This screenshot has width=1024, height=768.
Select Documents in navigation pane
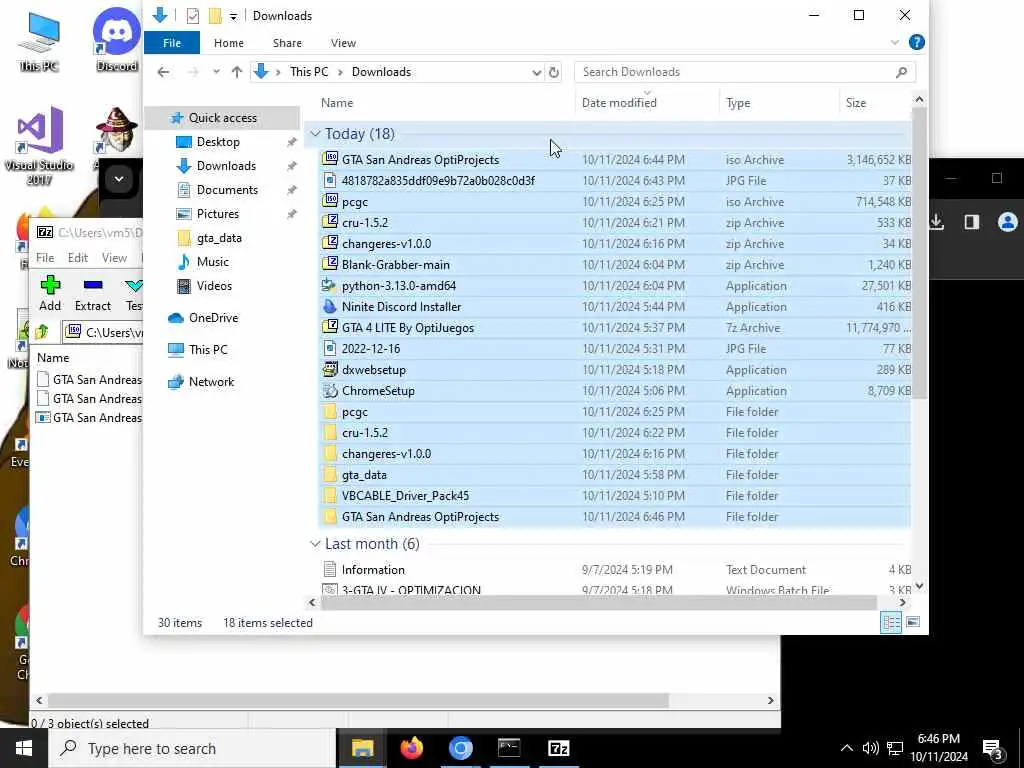point(227,190)
